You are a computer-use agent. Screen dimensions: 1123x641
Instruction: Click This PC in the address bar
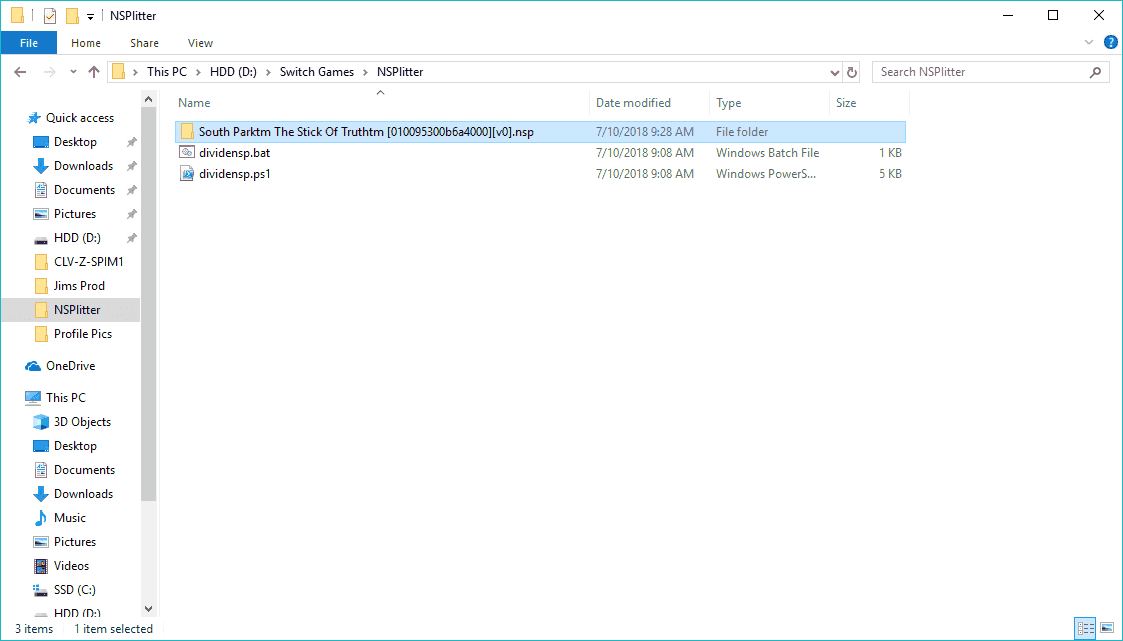tap(167, 72)
